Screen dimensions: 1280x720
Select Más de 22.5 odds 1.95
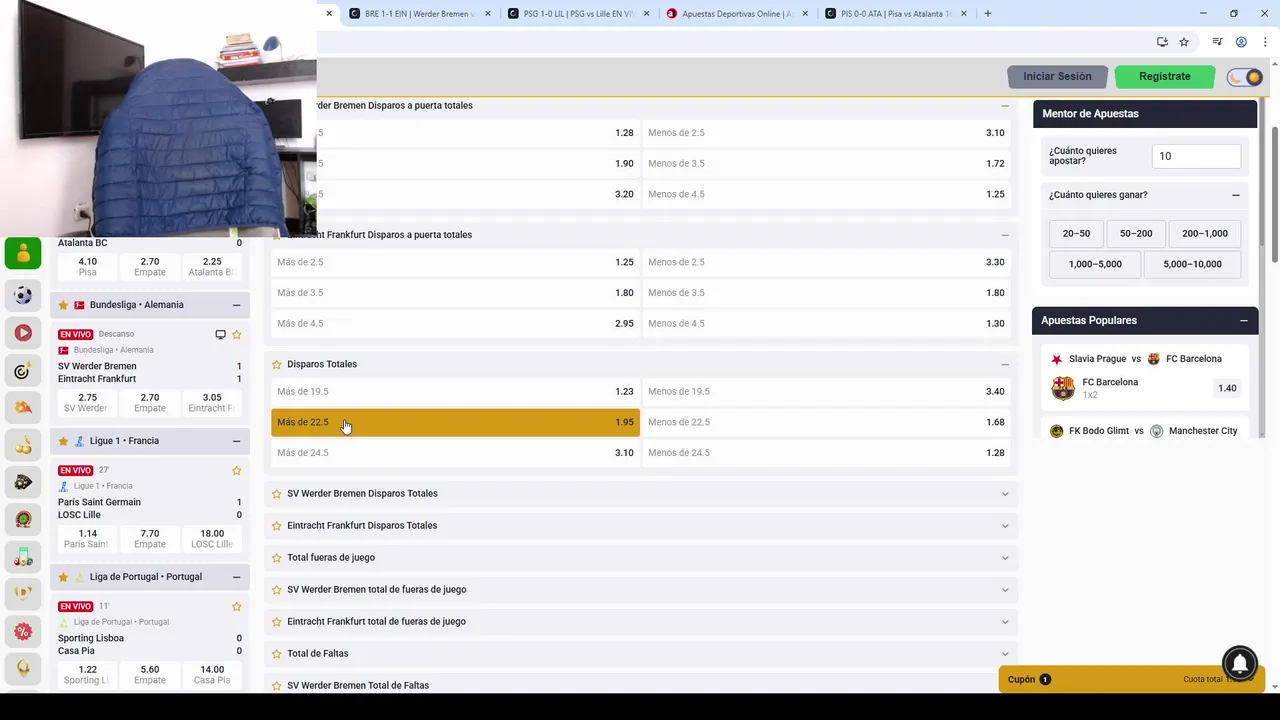click(x=455, y=422)
